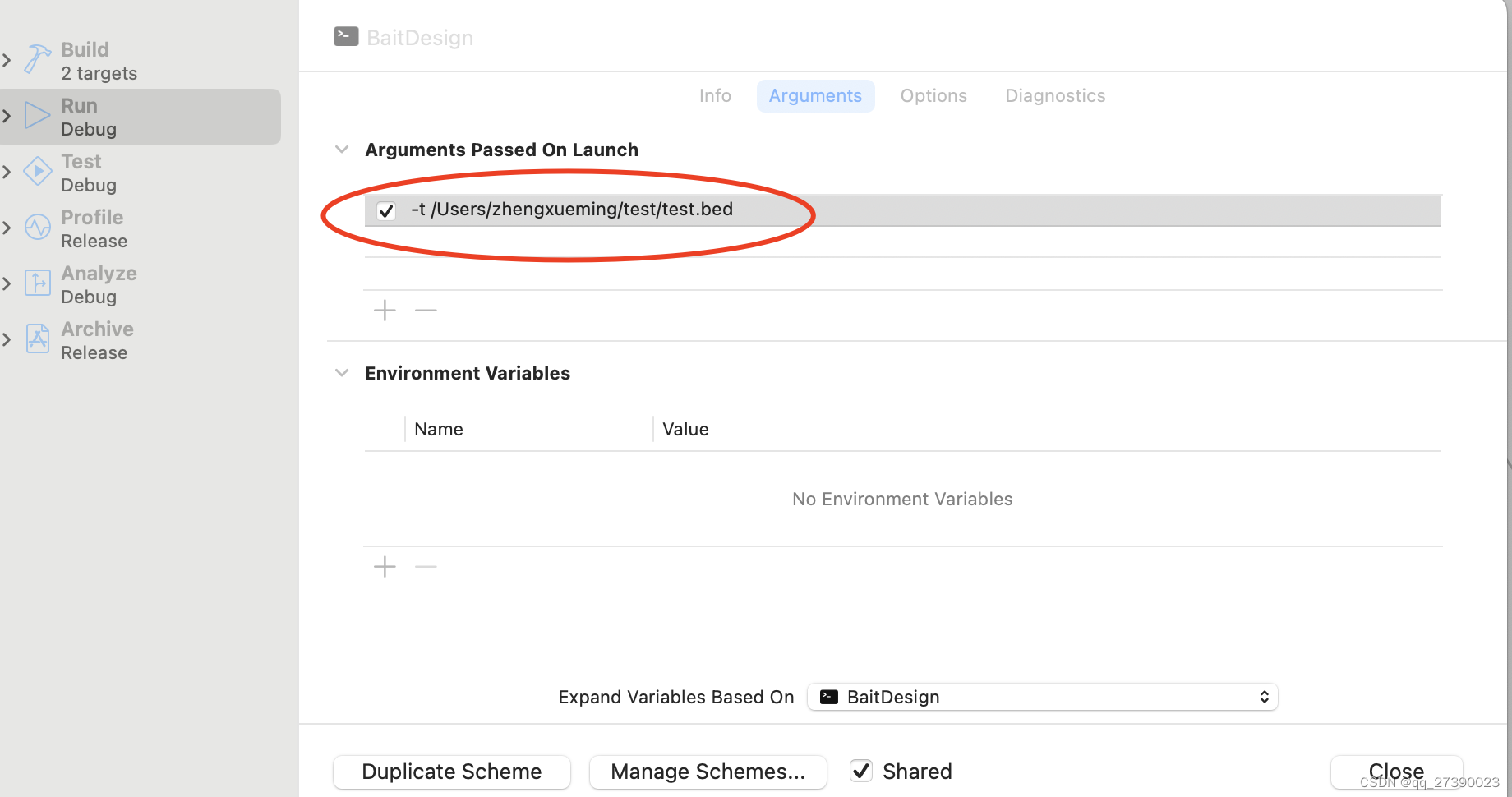This screenshot has width=1512, height=797.
Task: Toggle the Shared checkbox
Action: click(x=860, y=771)
